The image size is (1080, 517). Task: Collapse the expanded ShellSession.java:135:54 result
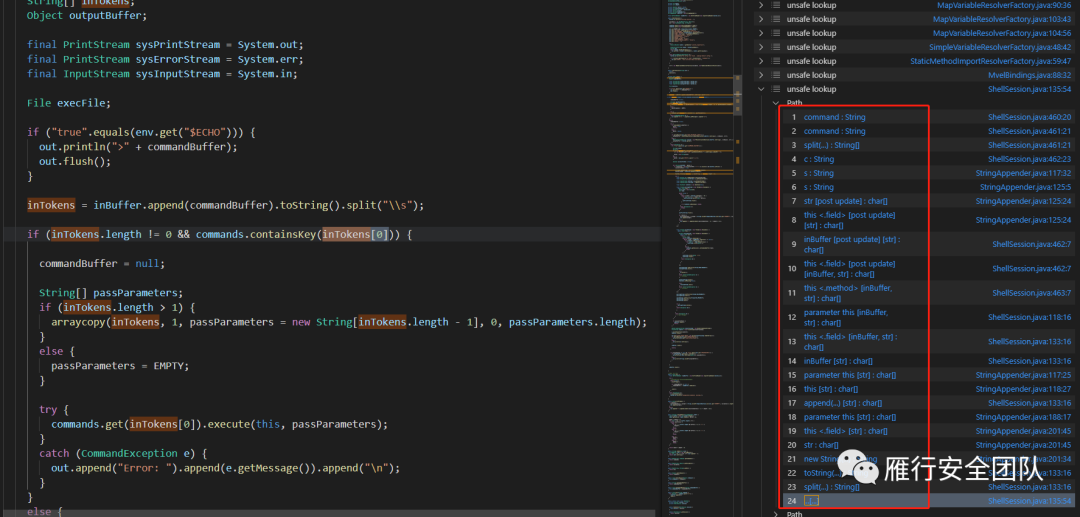click(x=760, y=89)
